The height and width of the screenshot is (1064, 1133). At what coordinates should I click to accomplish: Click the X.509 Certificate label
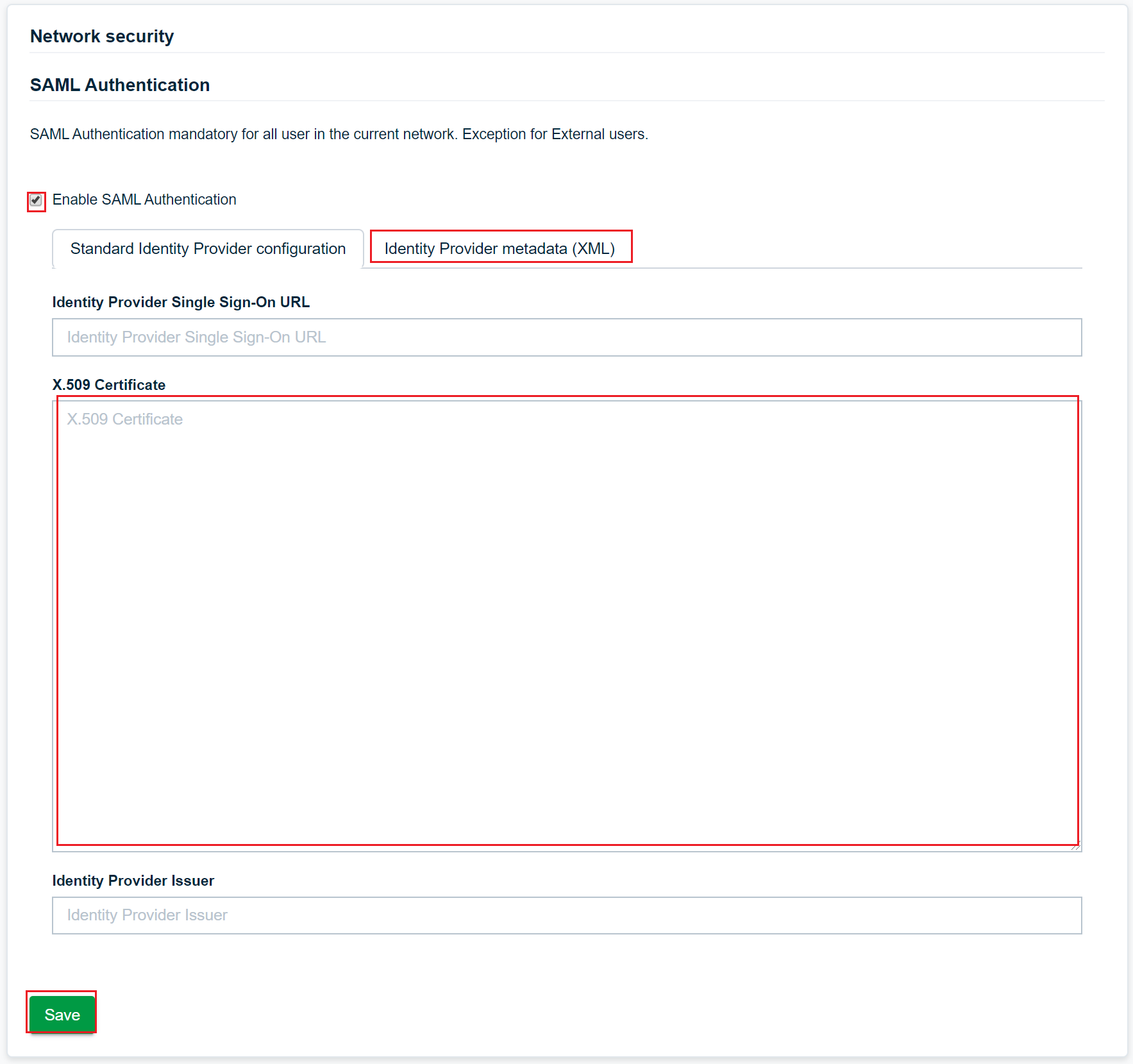(109, 385)
